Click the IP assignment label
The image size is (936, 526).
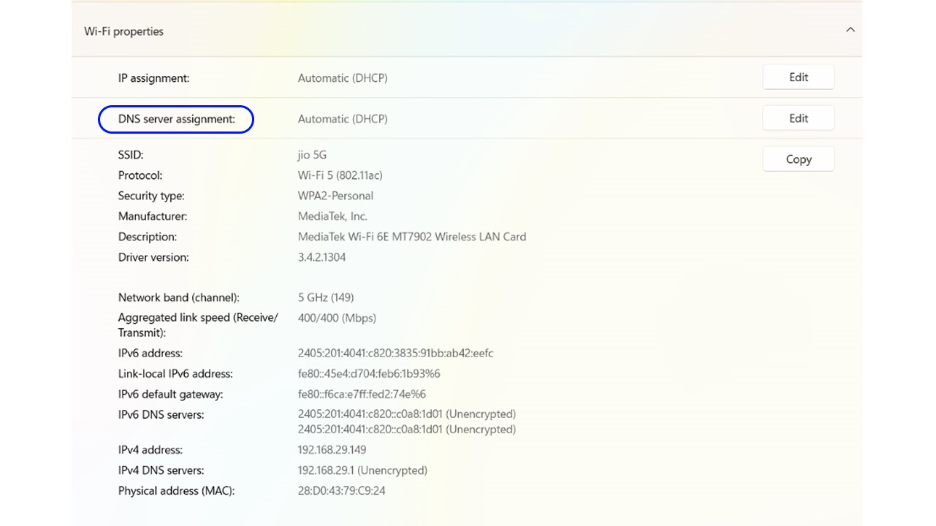pyautogui.click(x=153, y=78)
